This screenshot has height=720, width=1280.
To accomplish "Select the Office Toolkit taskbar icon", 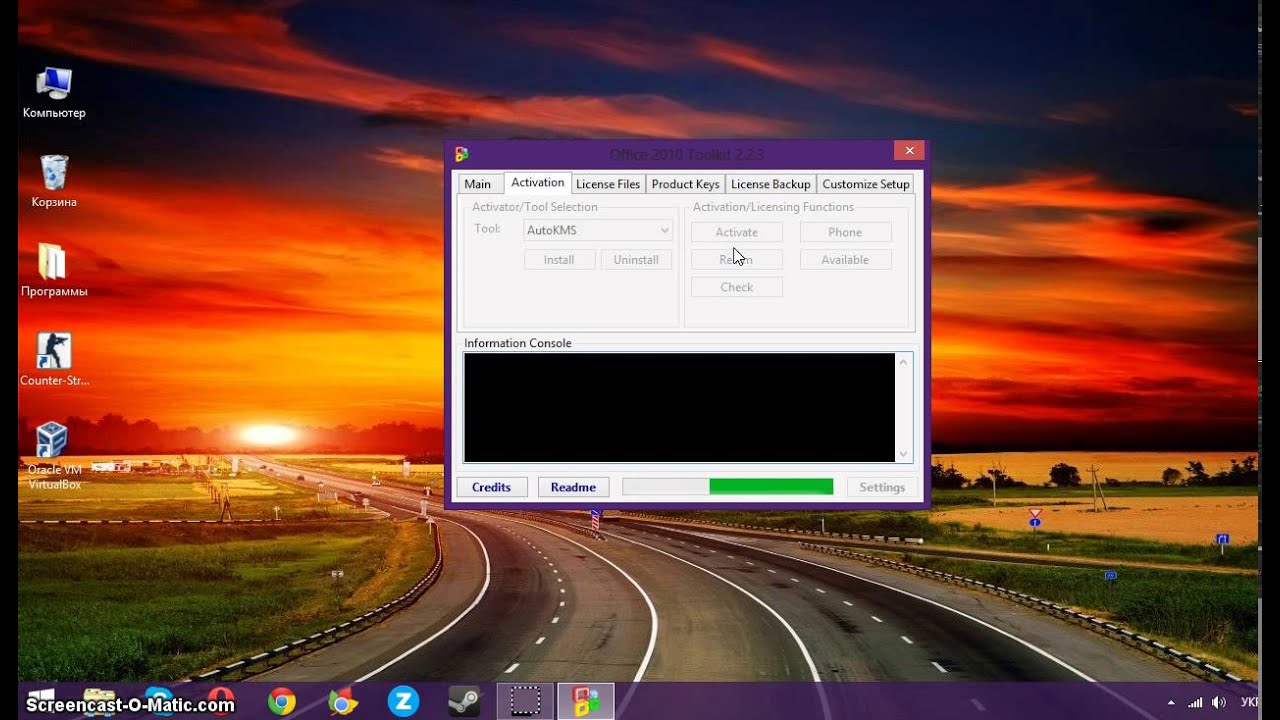I will pos(585,702).
